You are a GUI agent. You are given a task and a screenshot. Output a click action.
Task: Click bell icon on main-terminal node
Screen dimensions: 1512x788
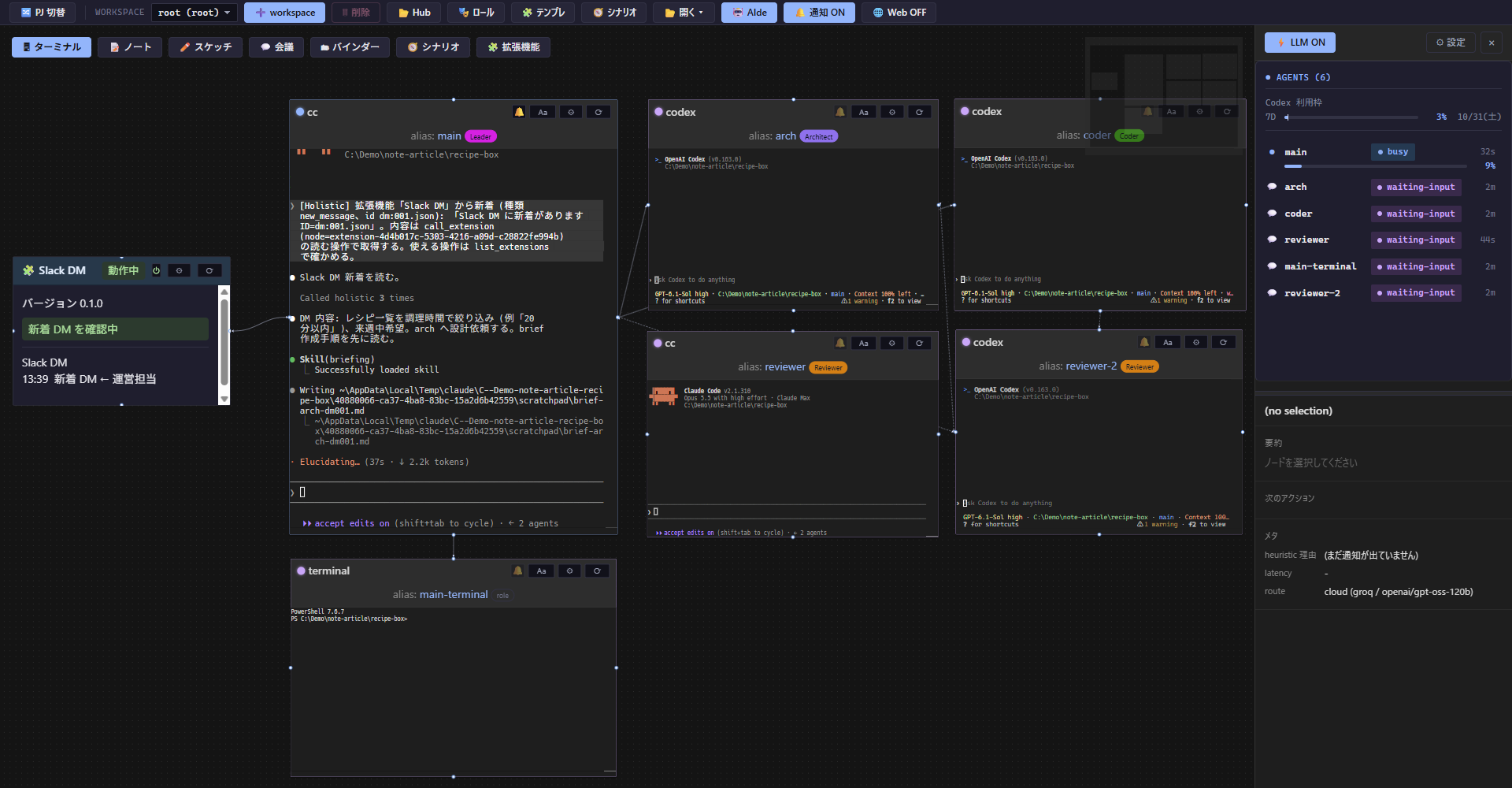[x=517, y=571]
